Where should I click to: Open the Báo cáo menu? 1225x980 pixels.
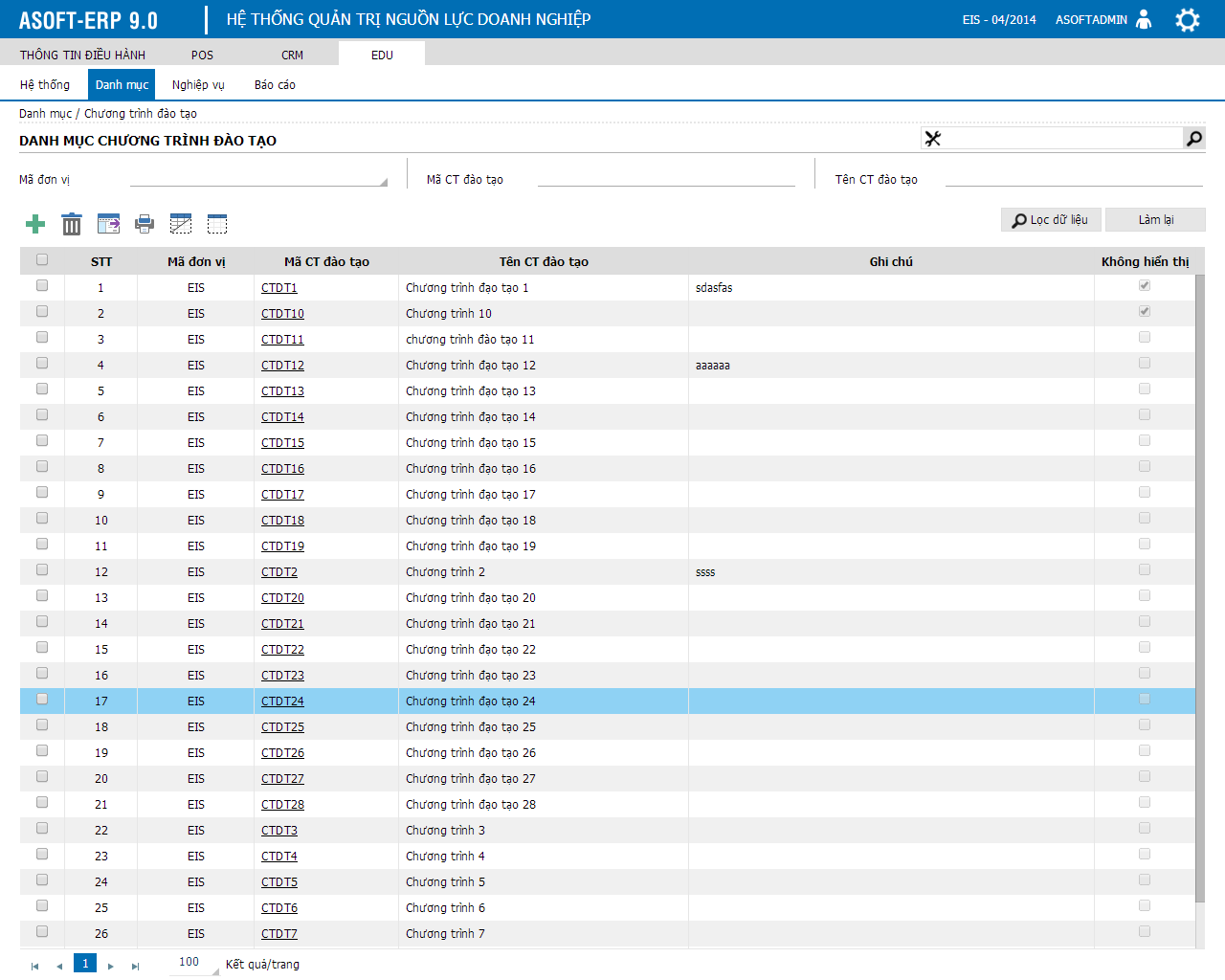point(275,84)
